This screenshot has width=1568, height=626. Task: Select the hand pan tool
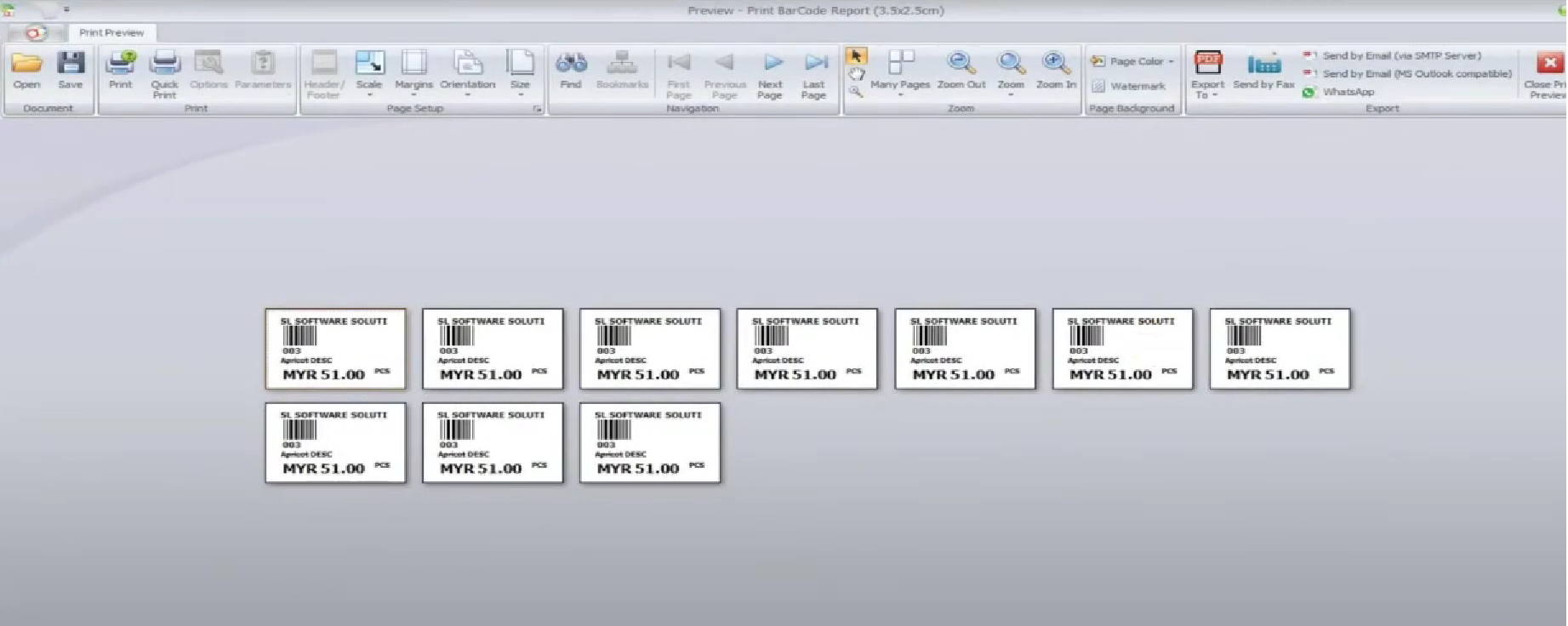856,74
